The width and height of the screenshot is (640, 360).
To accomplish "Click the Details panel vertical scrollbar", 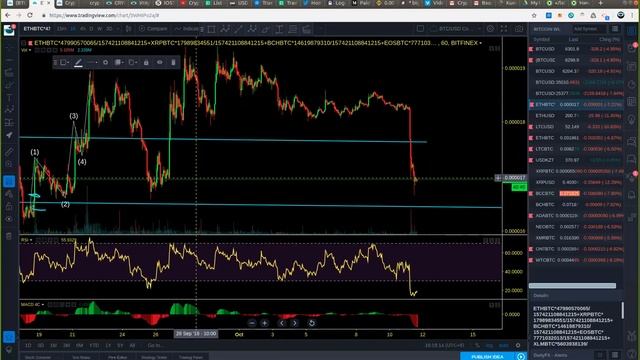I will point(622,310).
